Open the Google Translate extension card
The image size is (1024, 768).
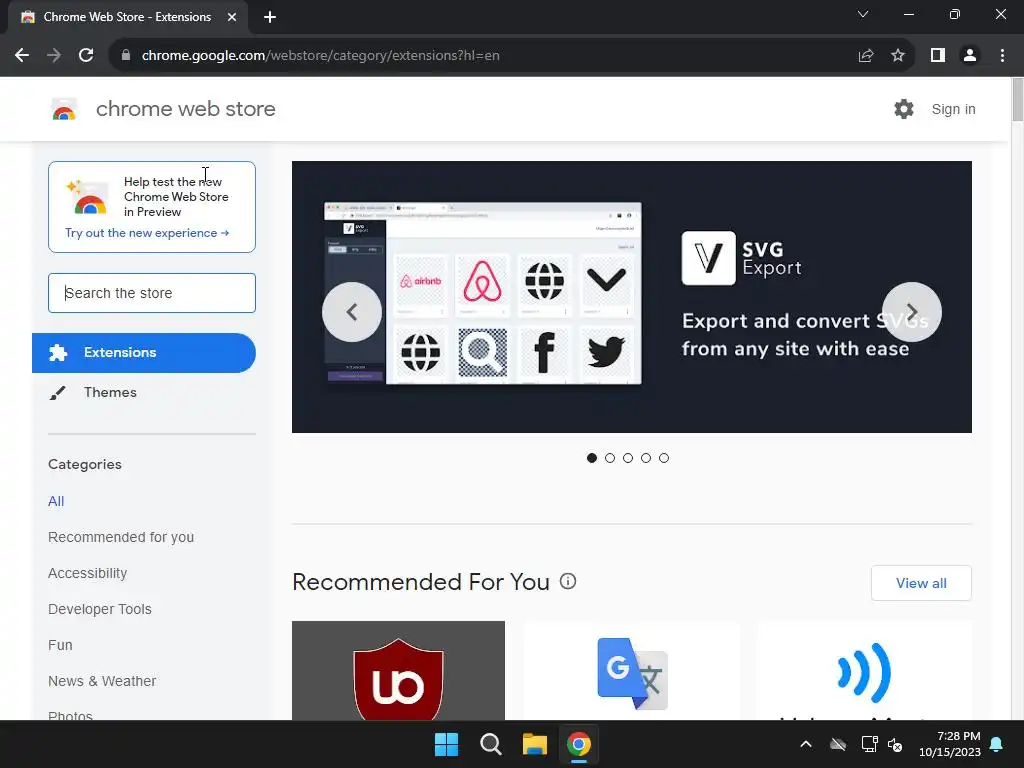click(632, 671)
